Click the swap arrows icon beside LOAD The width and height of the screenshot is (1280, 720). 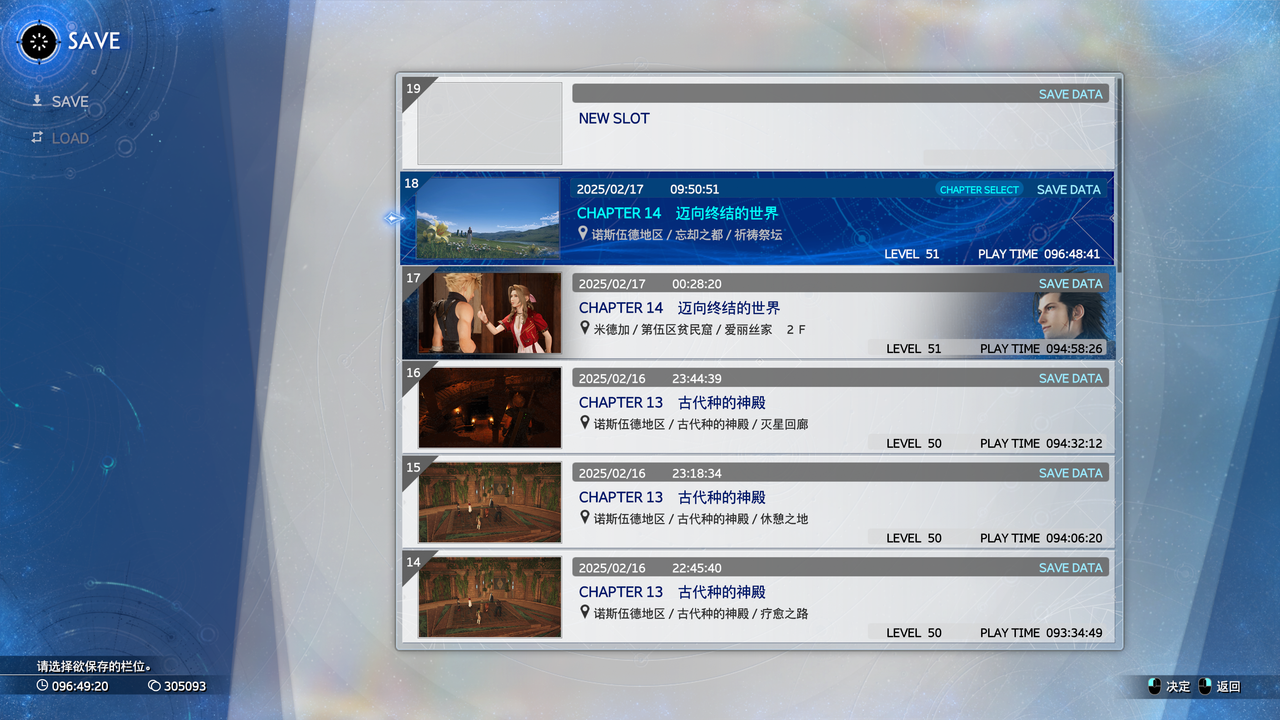coord(37,137)
